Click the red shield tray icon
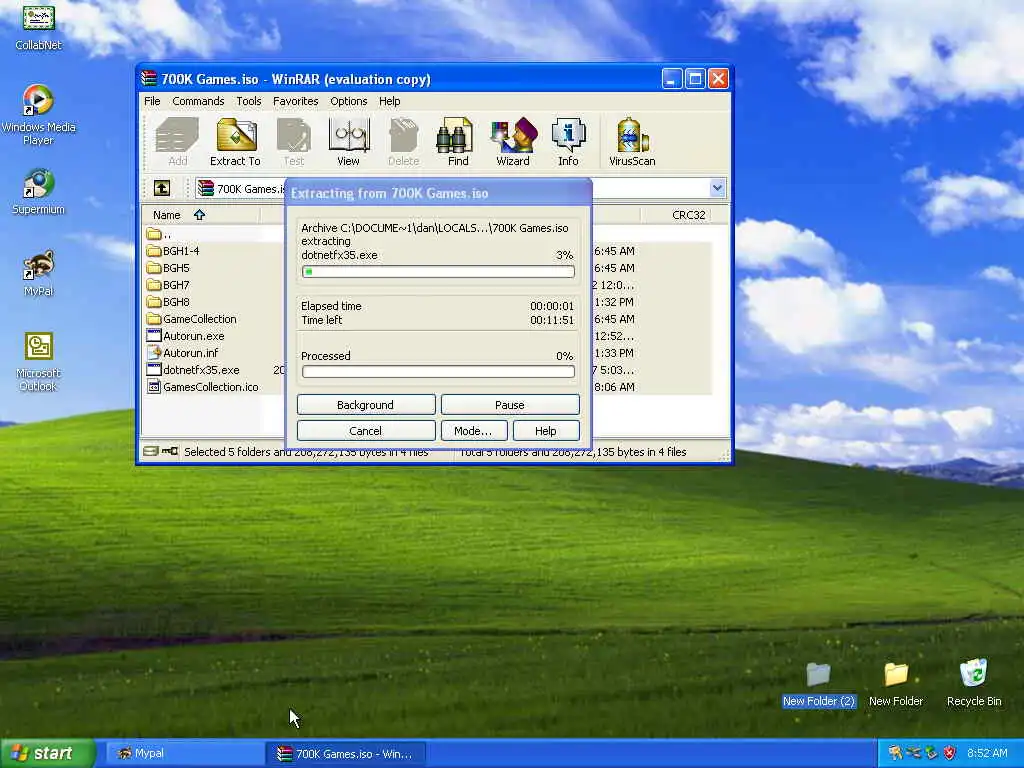 click(x=950, y=753)
